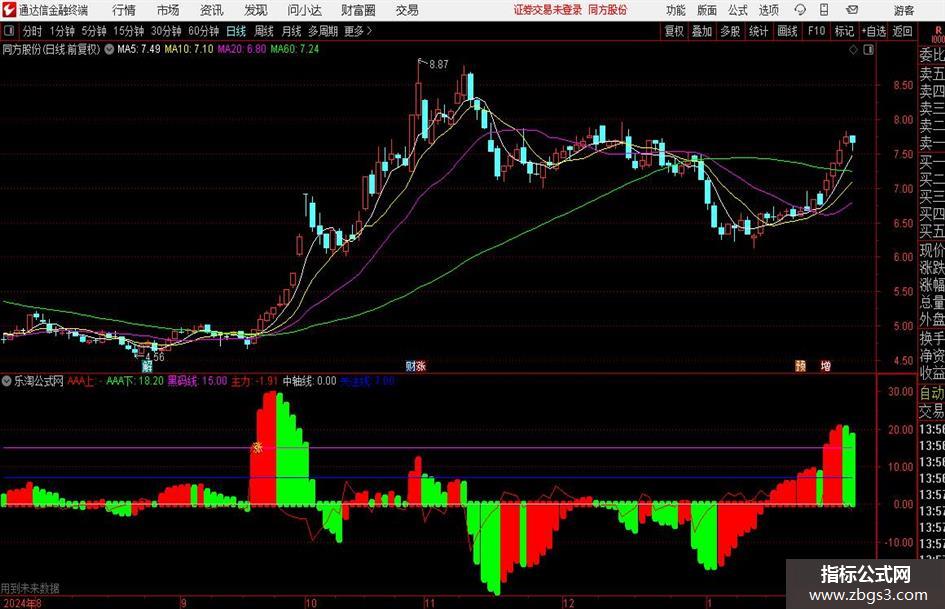
Task: Open 多周期 multi-period view
Action: tap(323, 31)
